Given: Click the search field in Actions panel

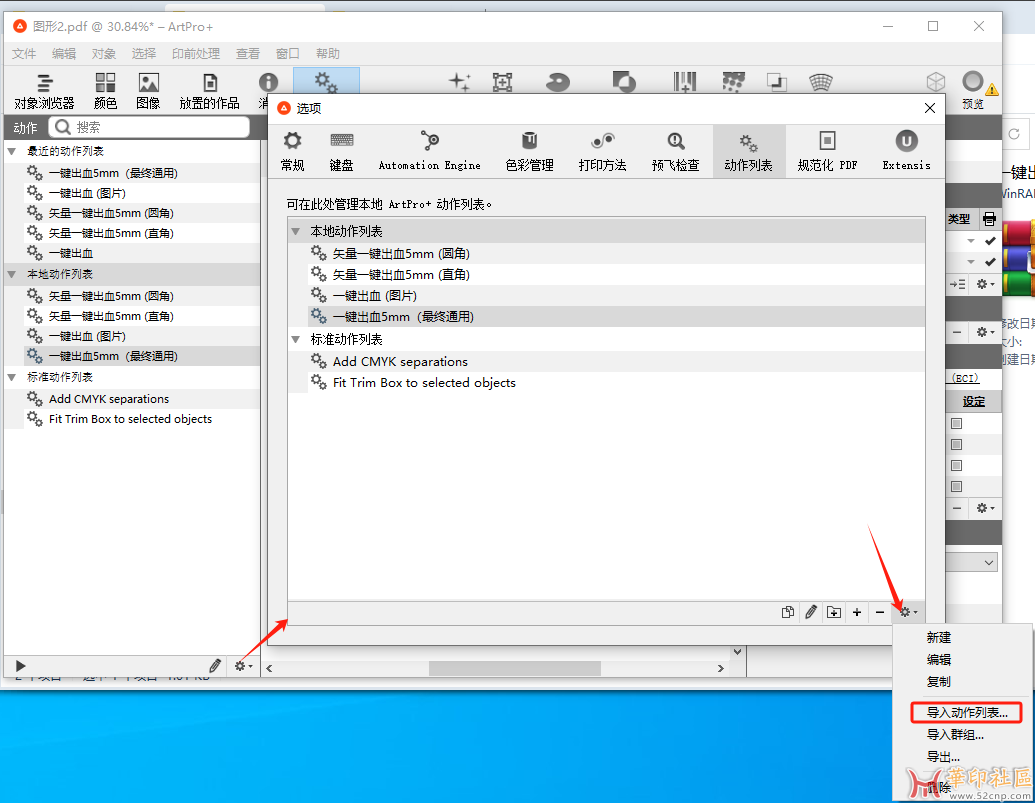Looking at the screenshot, I should coord(150,127).
